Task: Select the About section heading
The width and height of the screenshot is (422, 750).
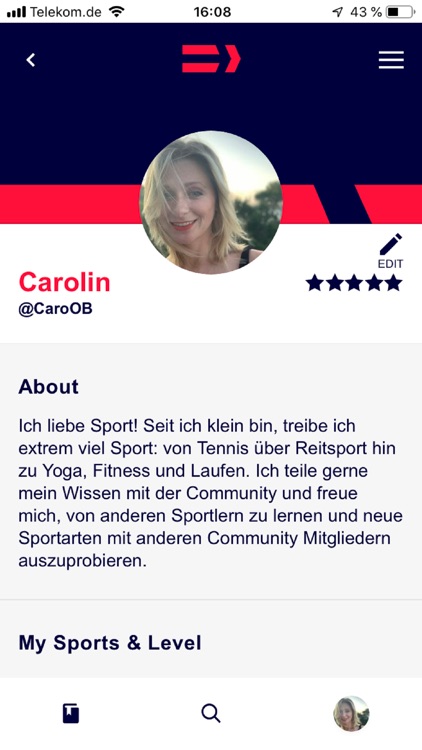Action: click(48, 386)
